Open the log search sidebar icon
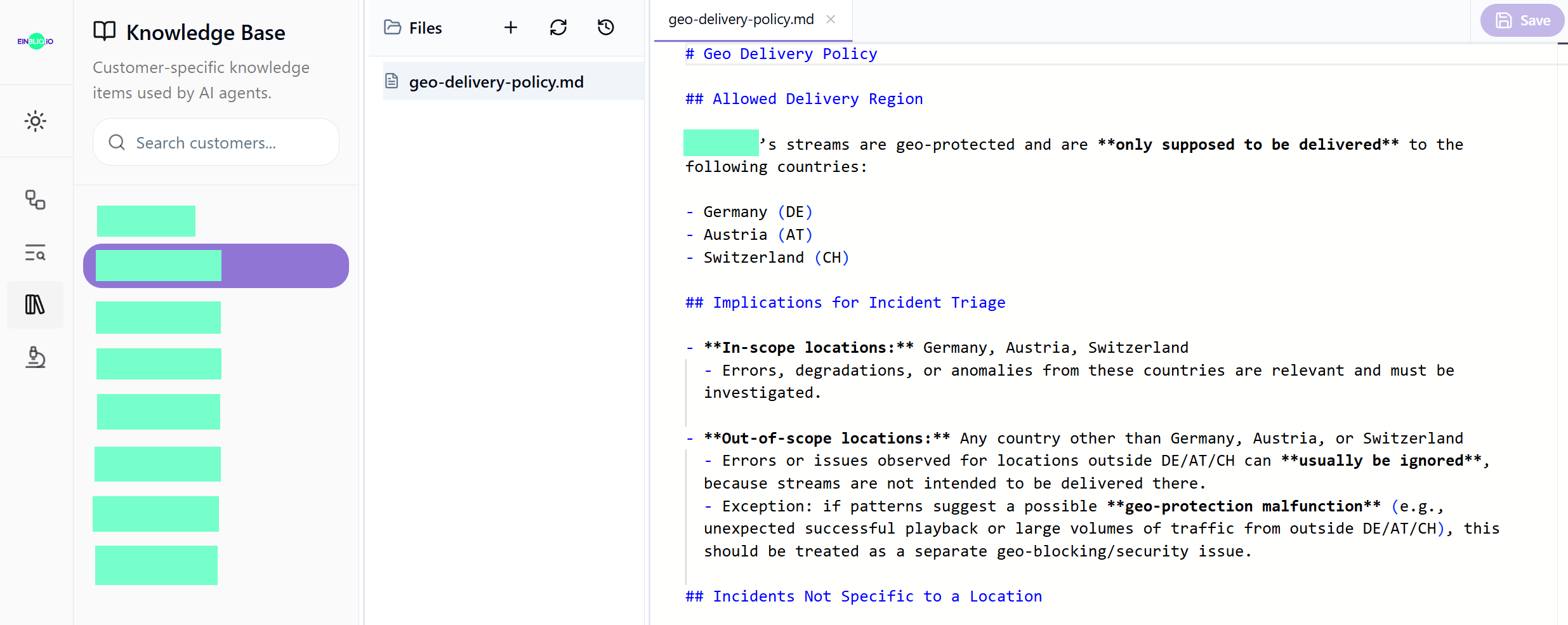Viewport: 1568px width, 625px height. coord(36,253)
